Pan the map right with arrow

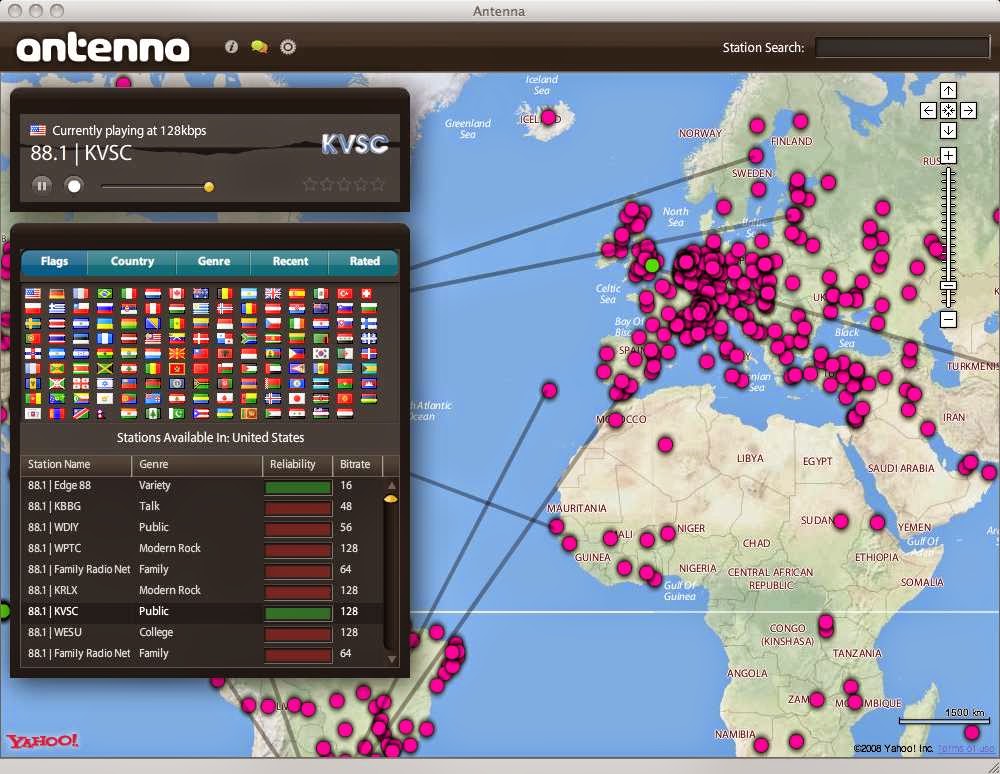967,110
